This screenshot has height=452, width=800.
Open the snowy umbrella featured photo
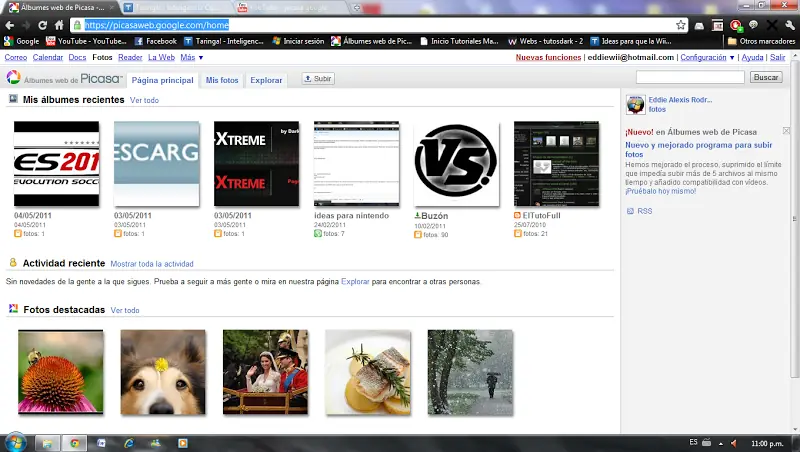470,372
